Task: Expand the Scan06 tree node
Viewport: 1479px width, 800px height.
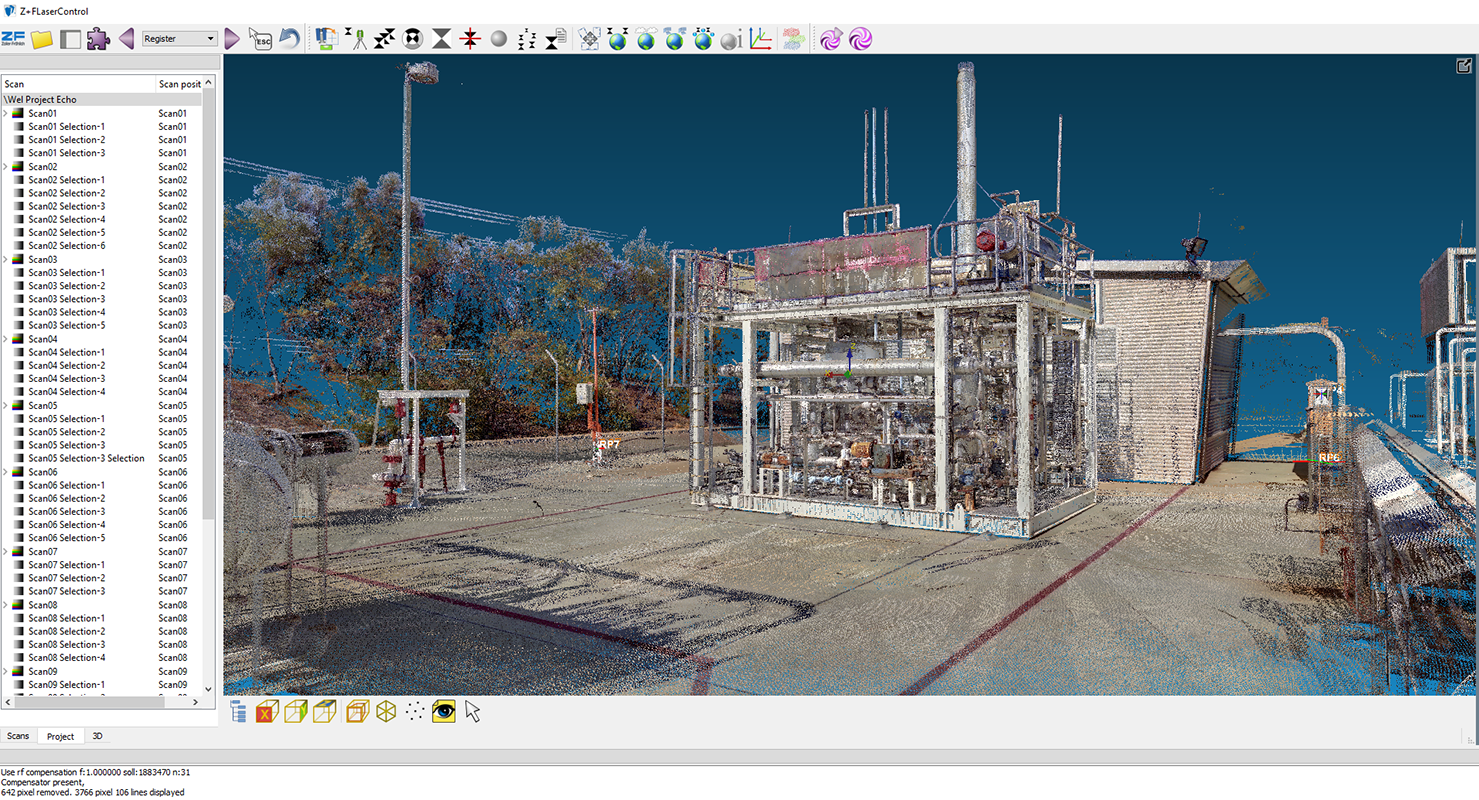Action: (x=5, y=472)
